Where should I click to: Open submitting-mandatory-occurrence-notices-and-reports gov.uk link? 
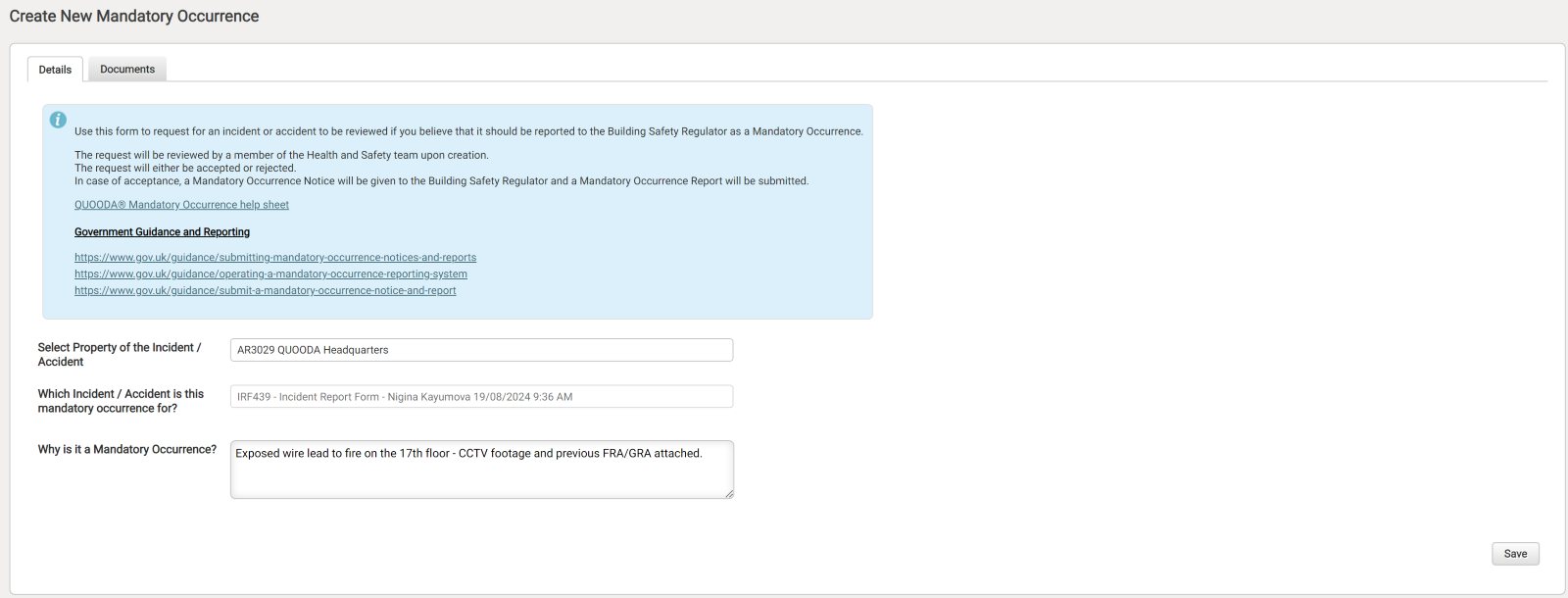(275, 258)
